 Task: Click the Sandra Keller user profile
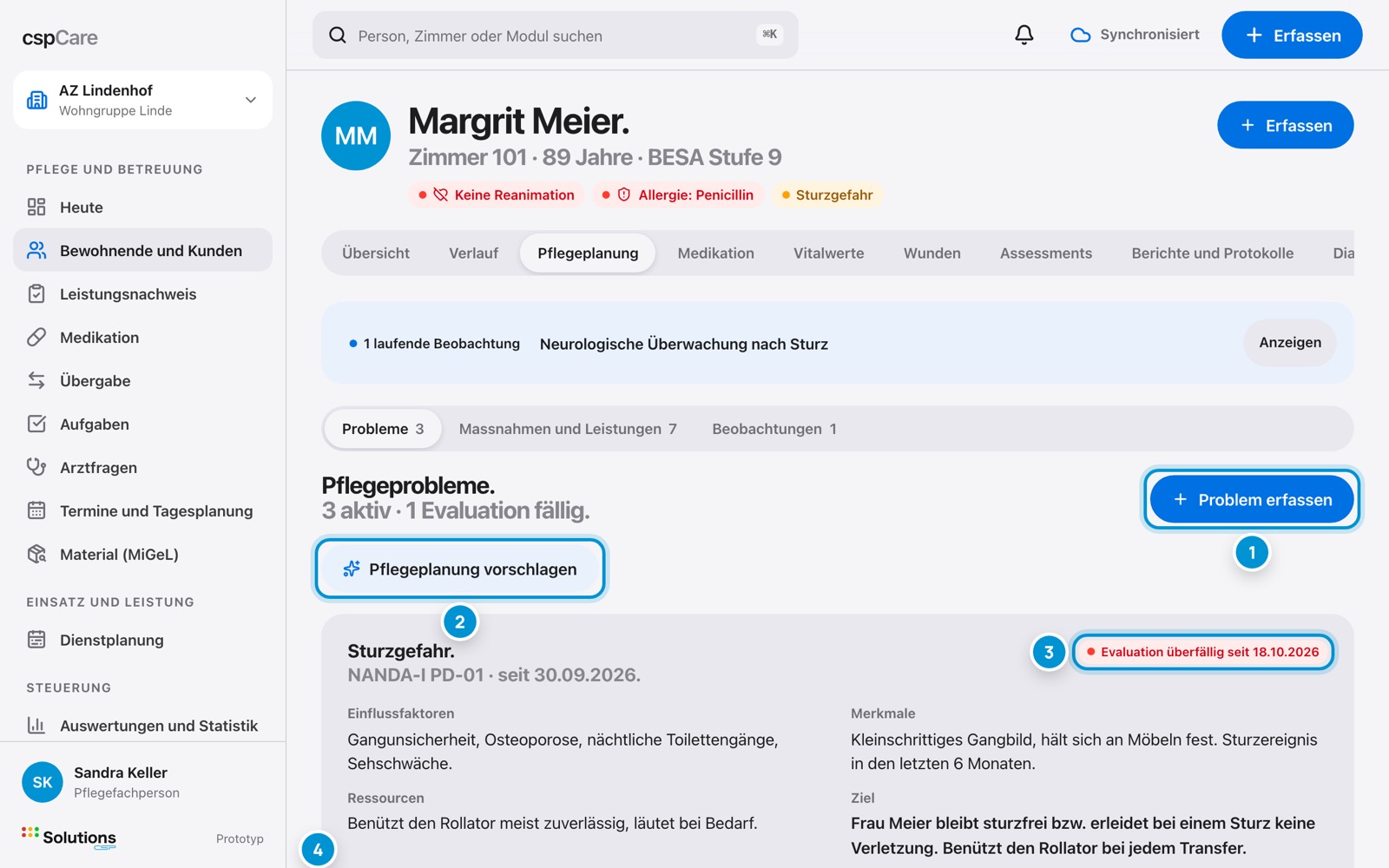click(142, 782)
